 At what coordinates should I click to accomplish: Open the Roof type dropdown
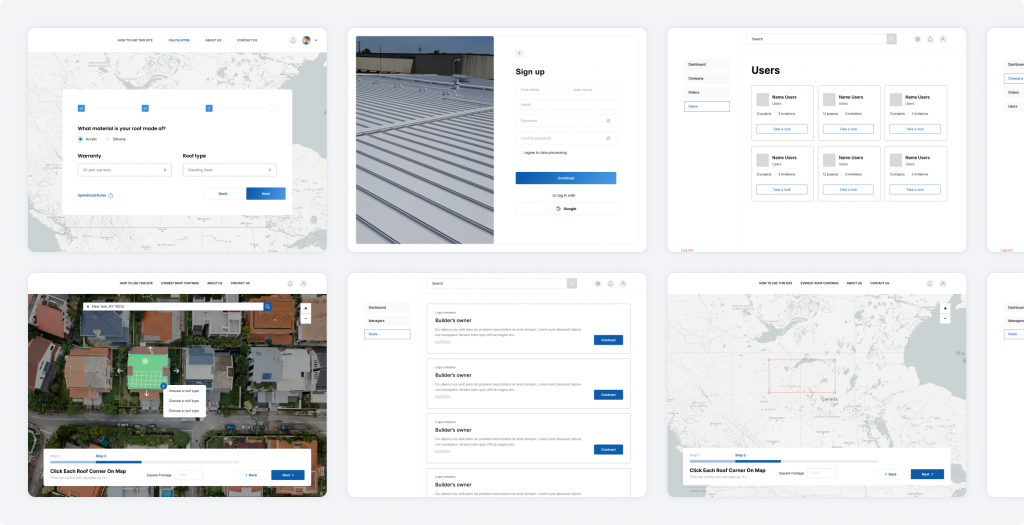(x=230, y=170)
